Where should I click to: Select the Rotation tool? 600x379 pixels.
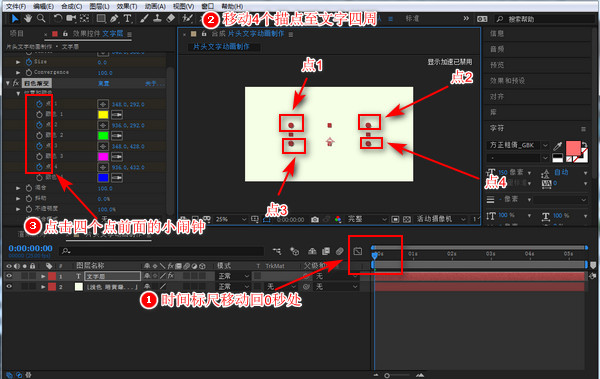pyautogui.click(x=58, y=18)
